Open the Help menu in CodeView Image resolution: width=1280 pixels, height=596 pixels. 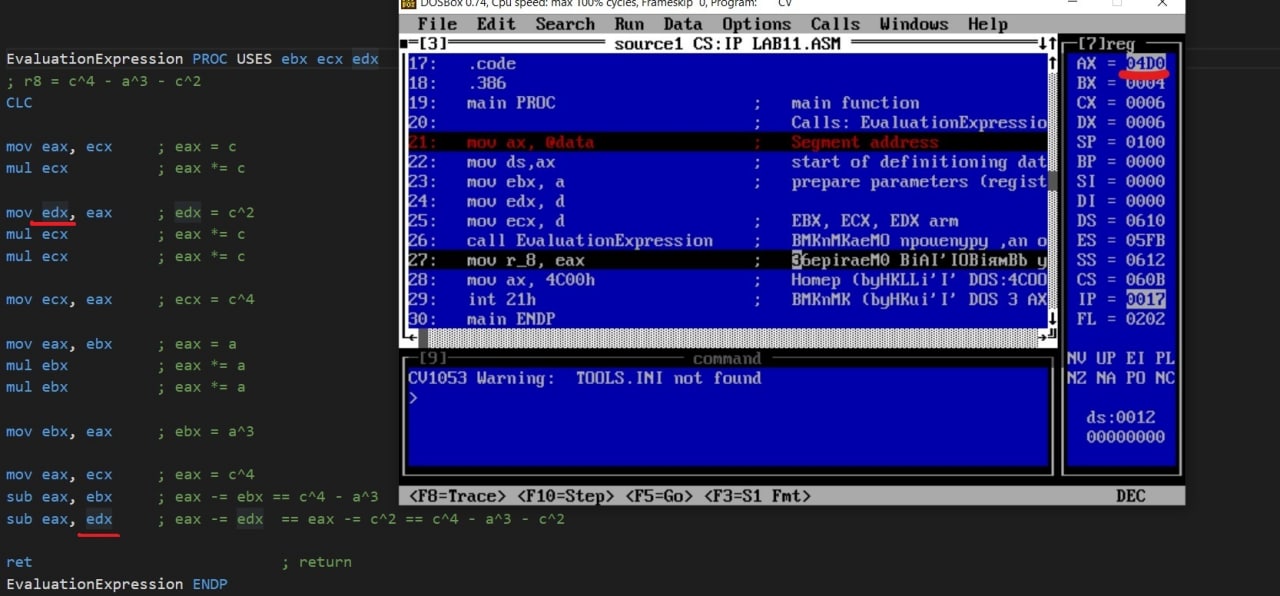click(988, 24)
